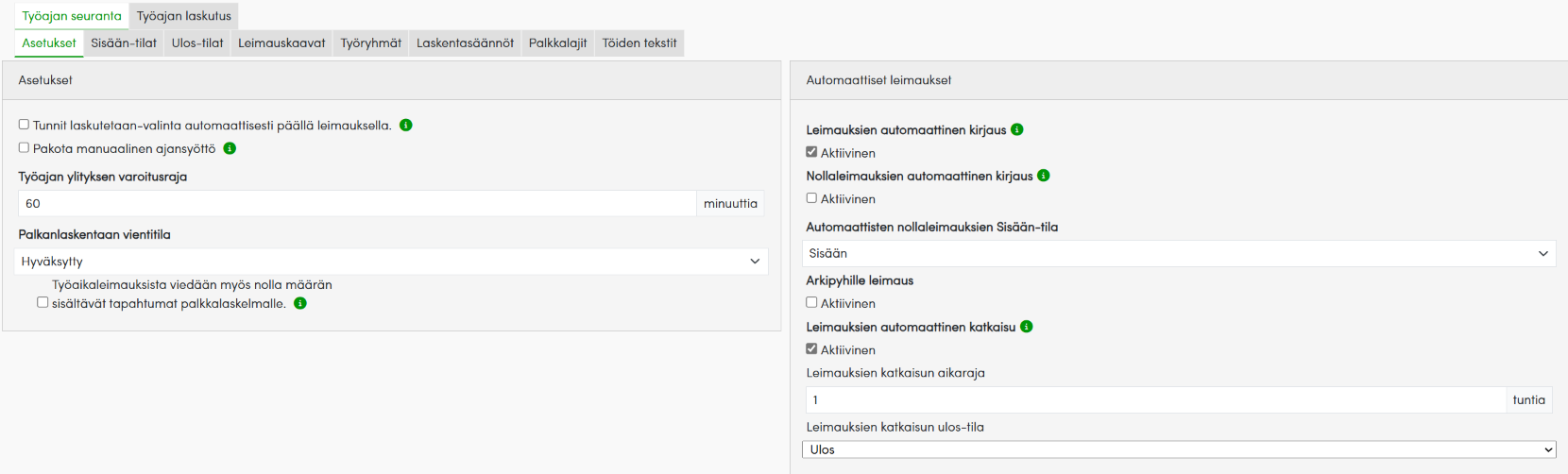Click info icon beside Leimauksien automaattinen katkaisu

(1027, 327)
